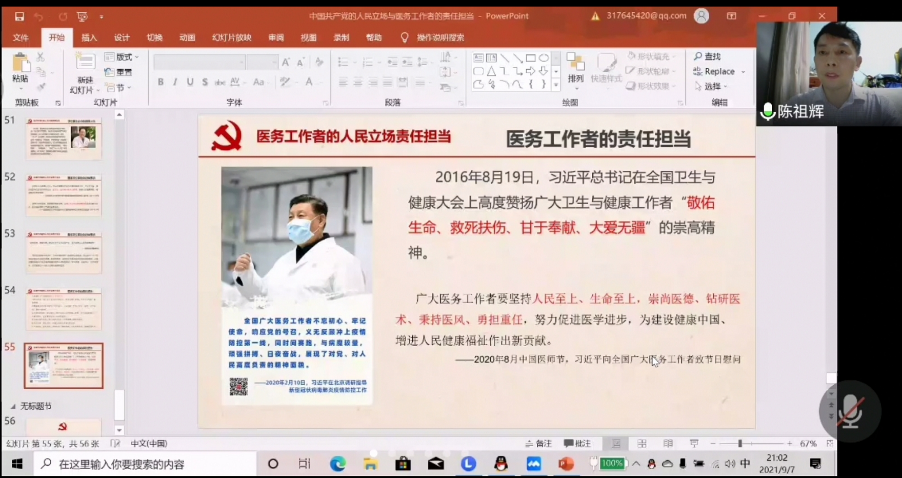Switch to reading view in status bar

[668, 443]
